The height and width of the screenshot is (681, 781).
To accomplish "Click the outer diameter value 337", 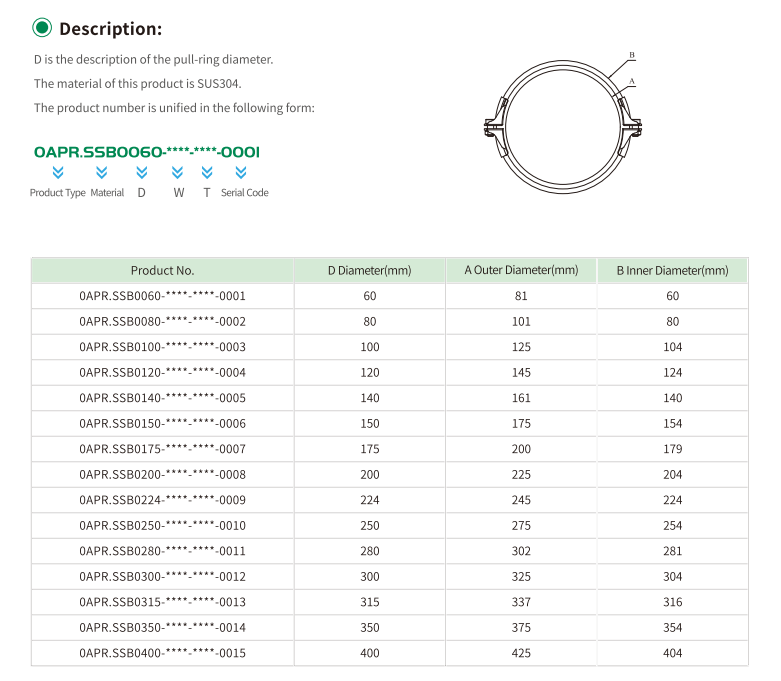I will tap(521, 602).
